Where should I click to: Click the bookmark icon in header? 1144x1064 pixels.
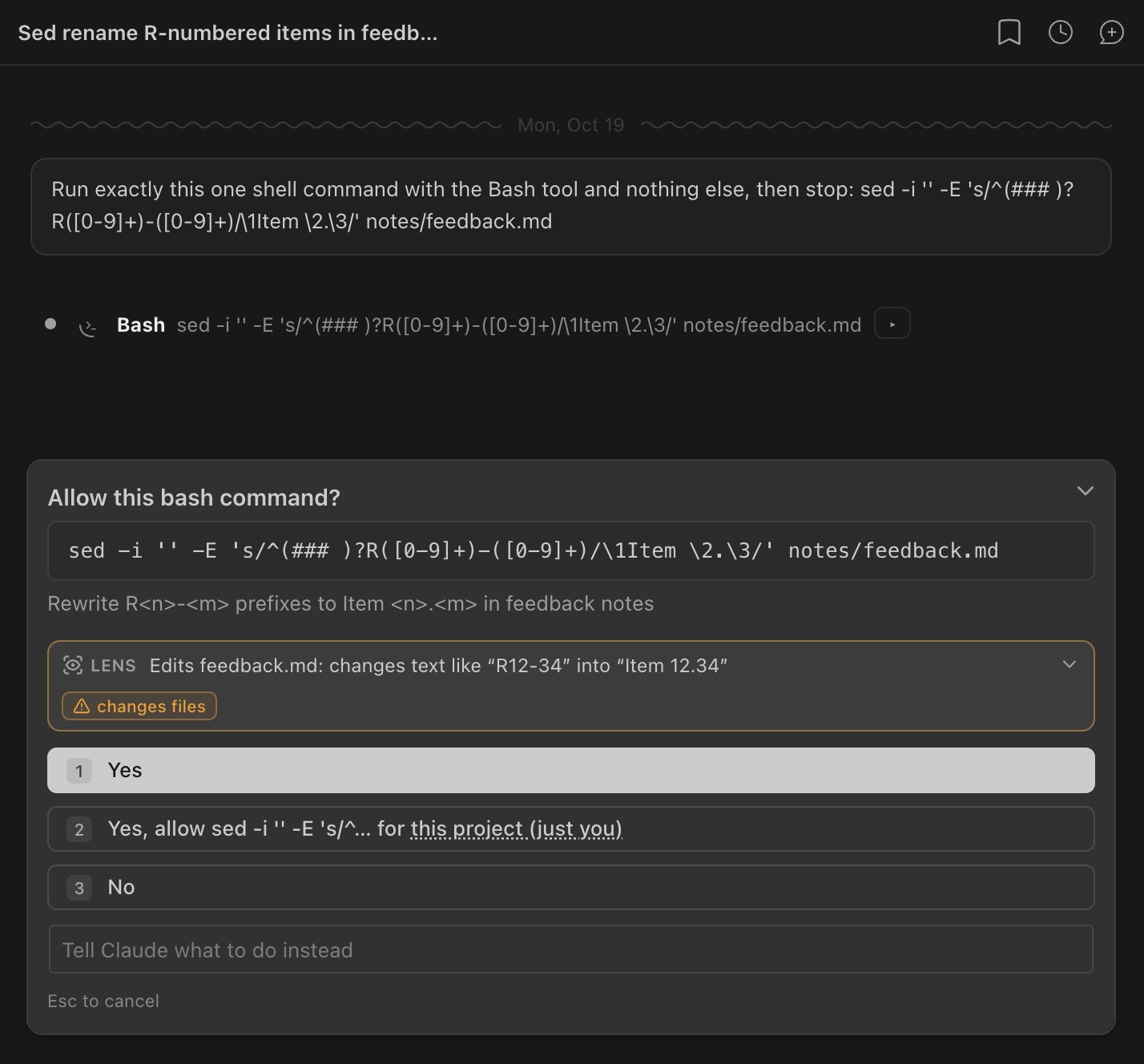coord(1009,32)
